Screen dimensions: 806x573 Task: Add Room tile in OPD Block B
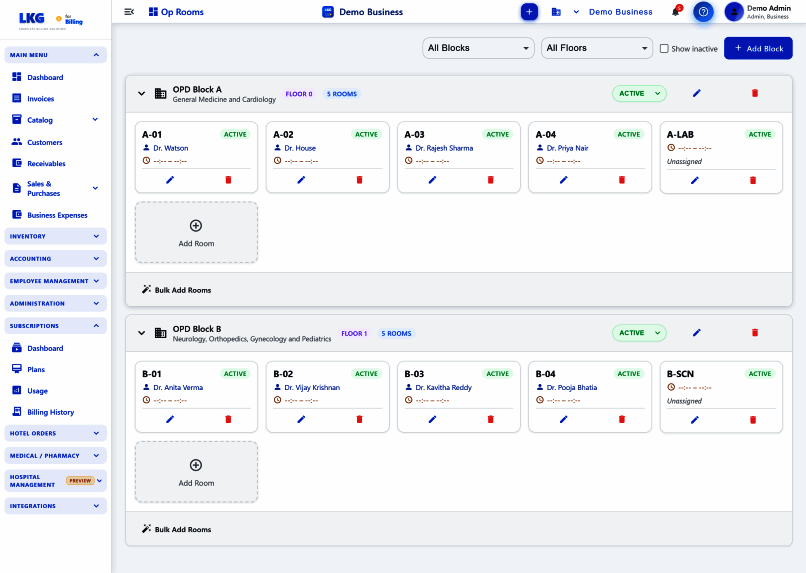click(x=196, y=472)
